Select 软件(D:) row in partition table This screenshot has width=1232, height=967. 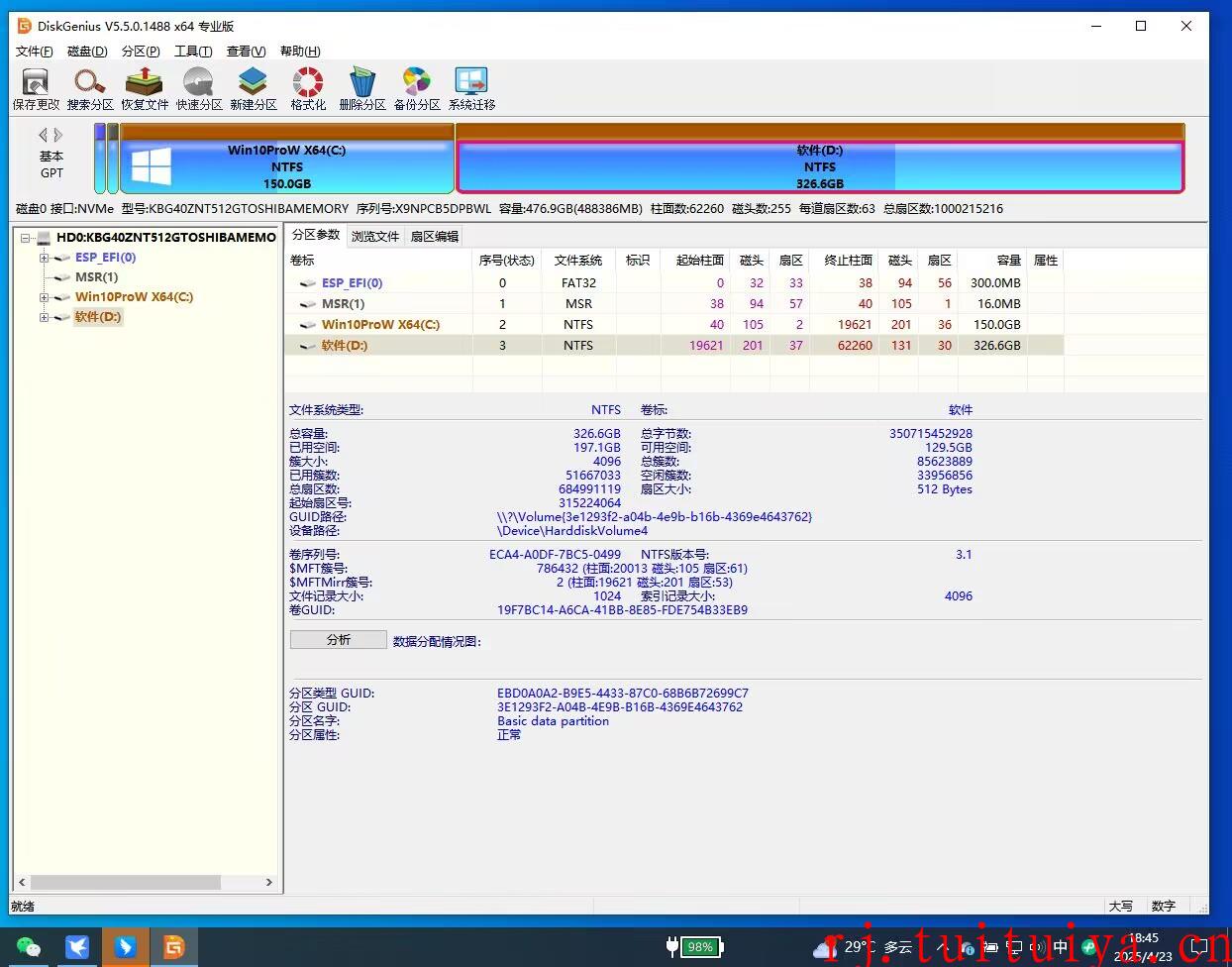click(x=673, y=345)
